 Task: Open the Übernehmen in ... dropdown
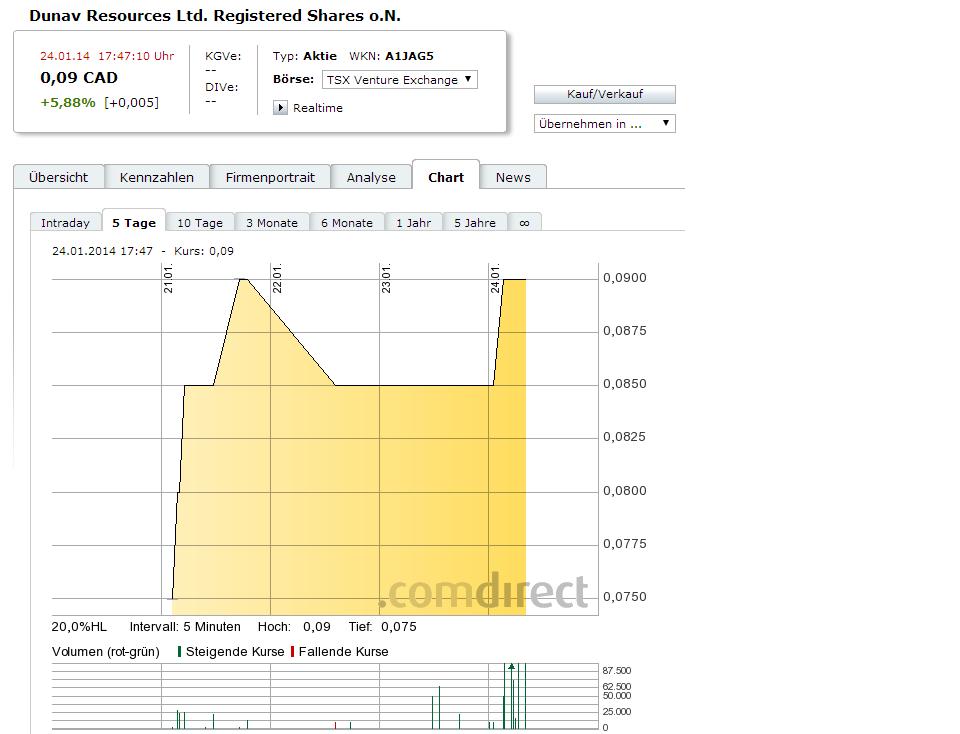[x=604, y=124]
